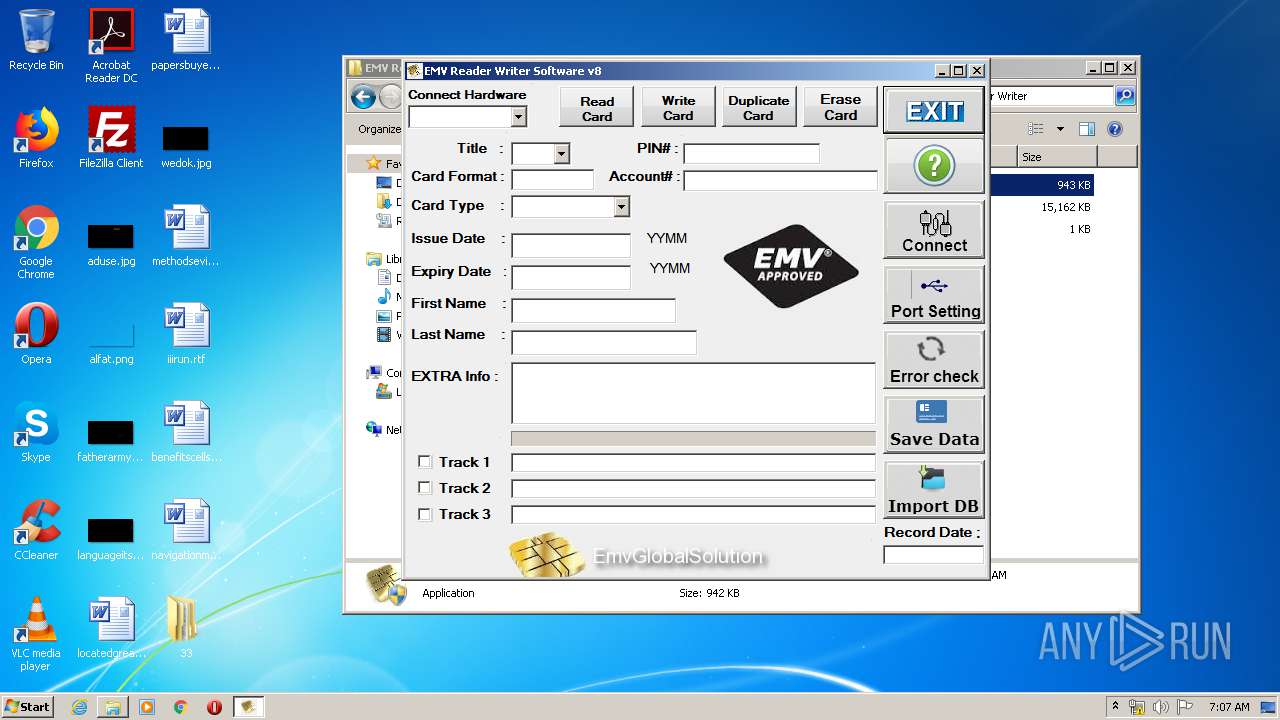Open the folder named 33 on desktop
Image resolution: width=1280 pixels, height=720 pixels.
184,628
